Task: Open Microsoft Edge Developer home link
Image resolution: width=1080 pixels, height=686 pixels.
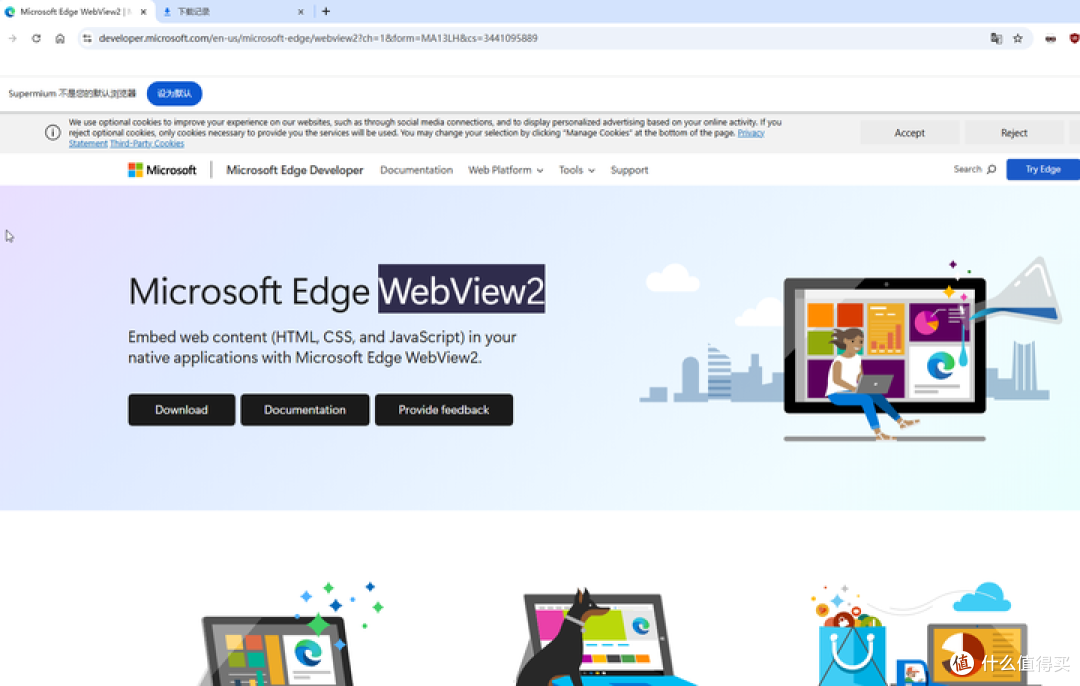Action: click(x=294, y=170)
